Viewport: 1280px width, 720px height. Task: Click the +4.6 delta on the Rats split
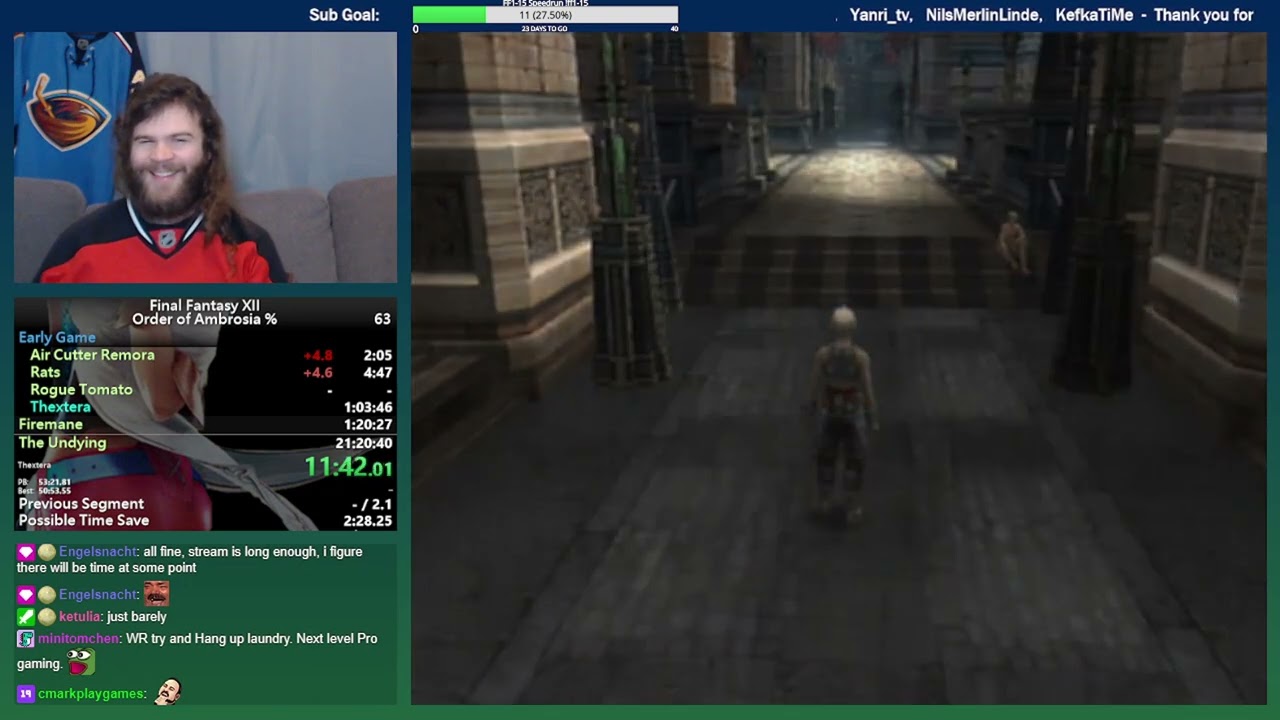(x=318, y=373)
